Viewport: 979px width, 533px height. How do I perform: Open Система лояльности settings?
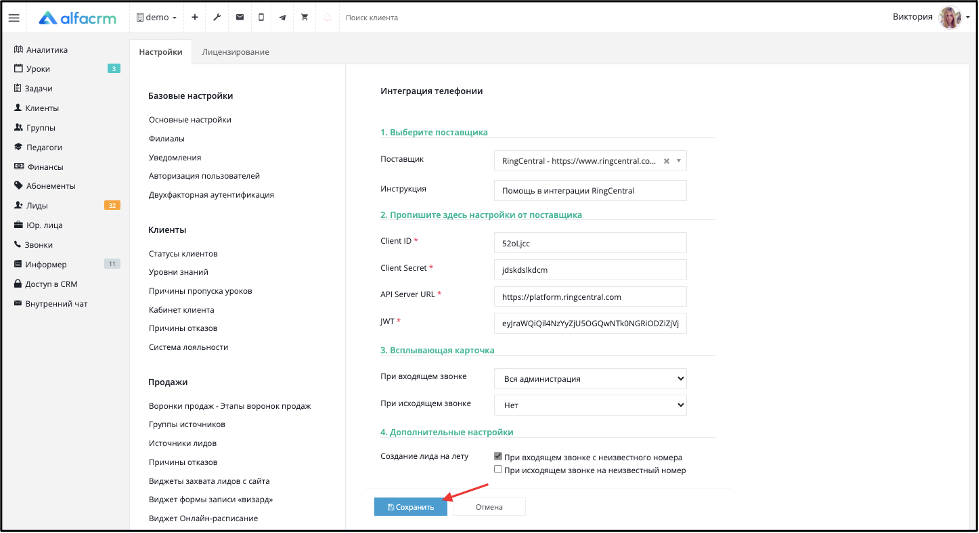click(x=189, y=347)
